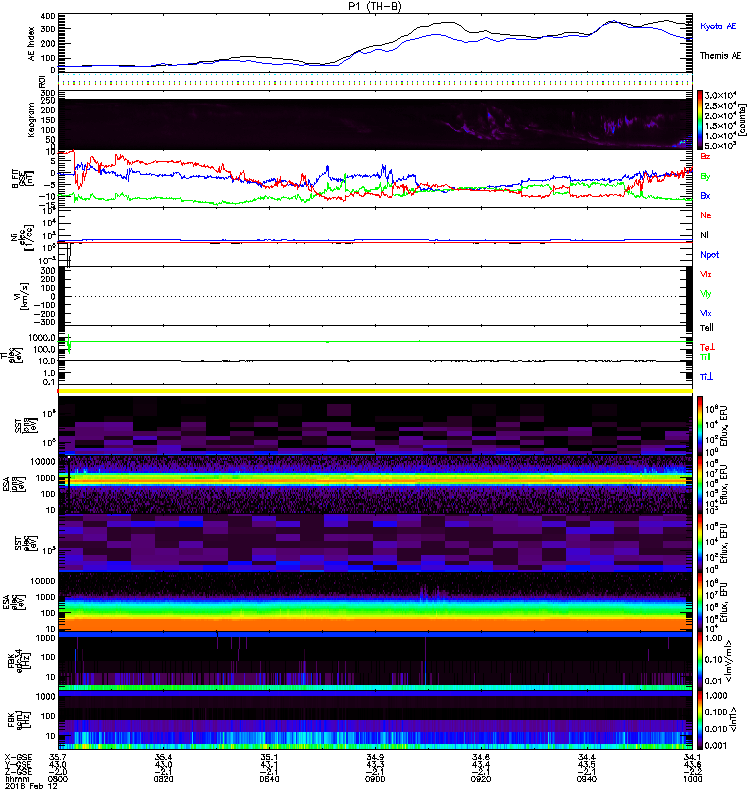Viewport: 750px width, 800px height.
Task: Click the '0900' time tick label
Action: click(x=375, y=779)
